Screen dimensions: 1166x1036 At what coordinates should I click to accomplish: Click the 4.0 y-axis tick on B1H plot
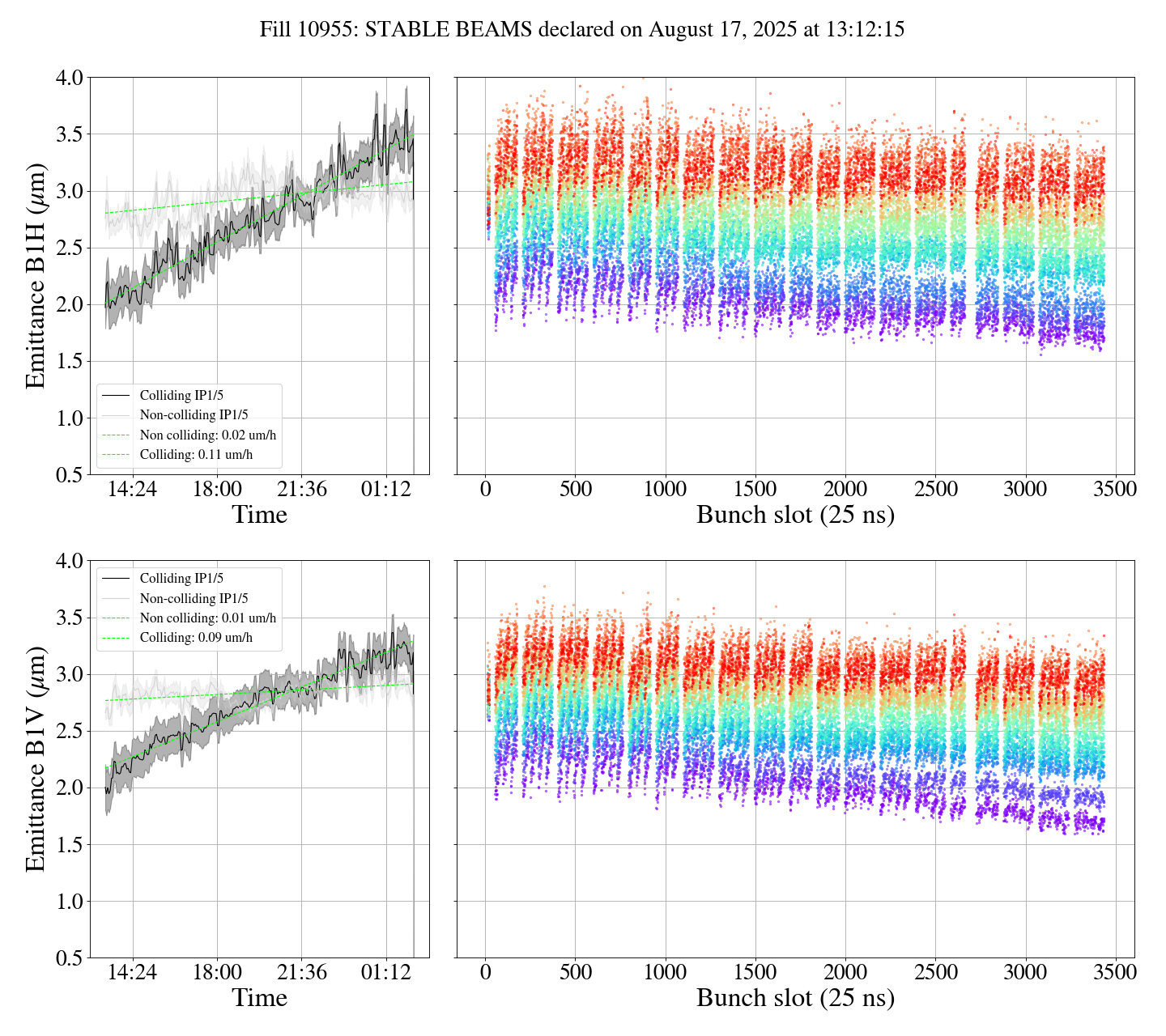coord(69,79)
